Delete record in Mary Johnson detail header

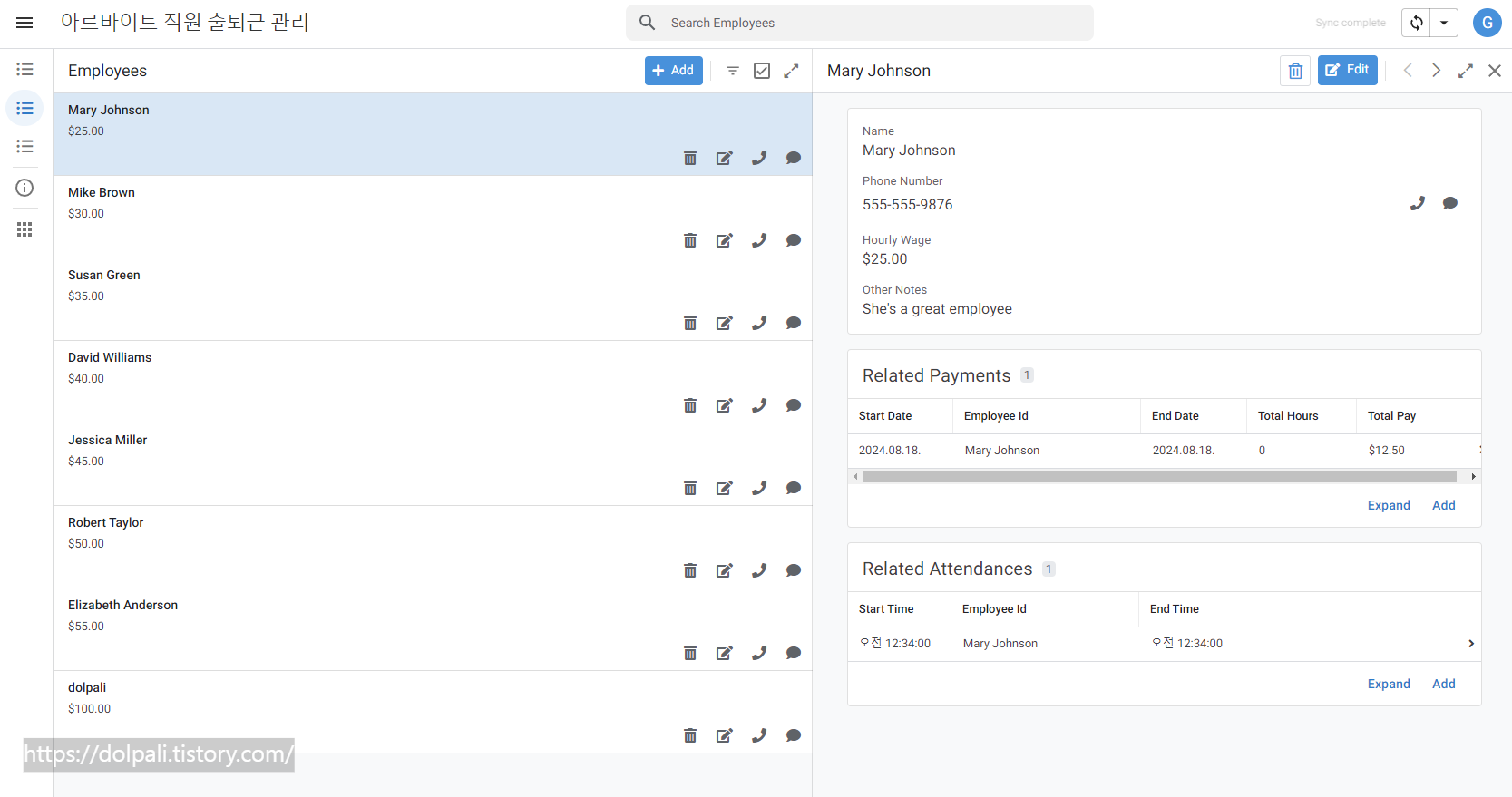click(1295, 70)
